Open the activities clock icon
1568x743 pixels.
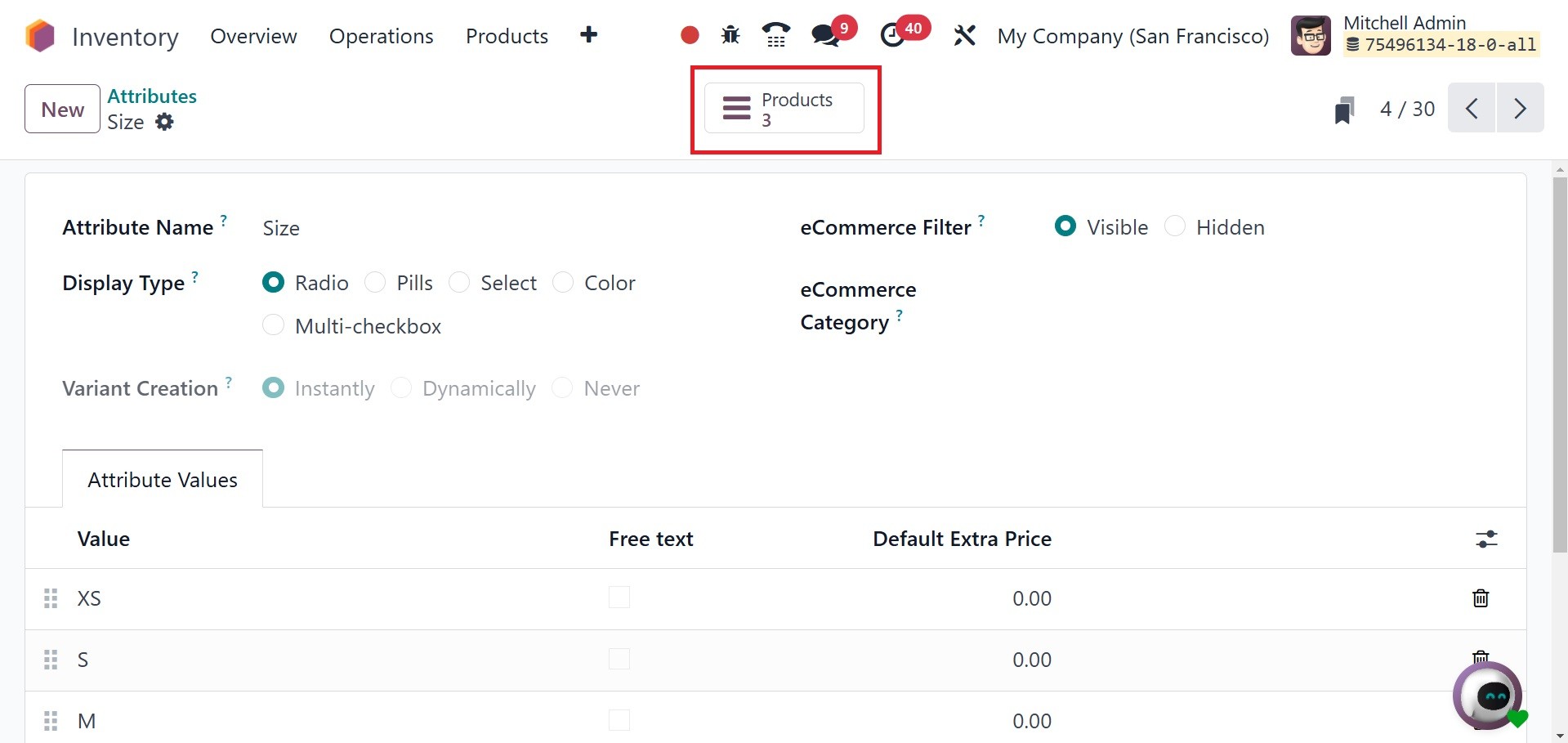pos(893,35)
